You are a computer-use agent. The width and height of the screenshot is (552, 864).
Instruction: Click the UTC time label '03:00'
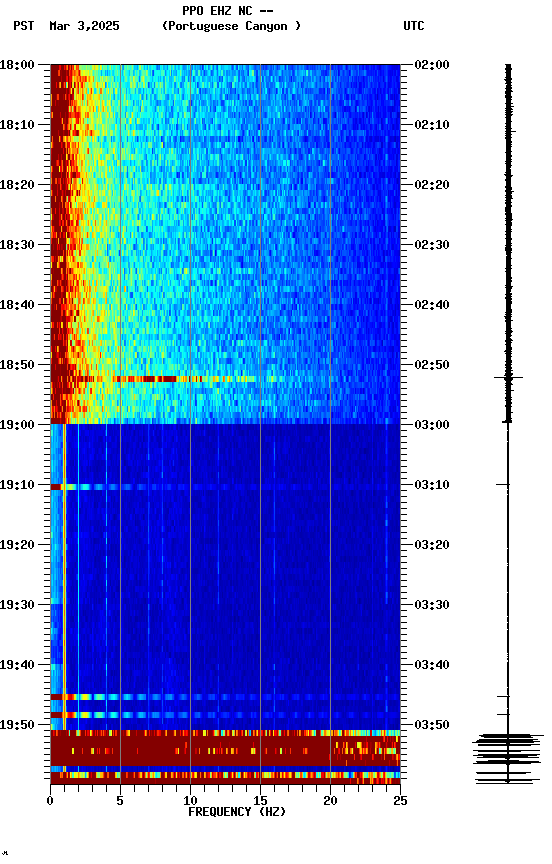click(x=432, y=425)
